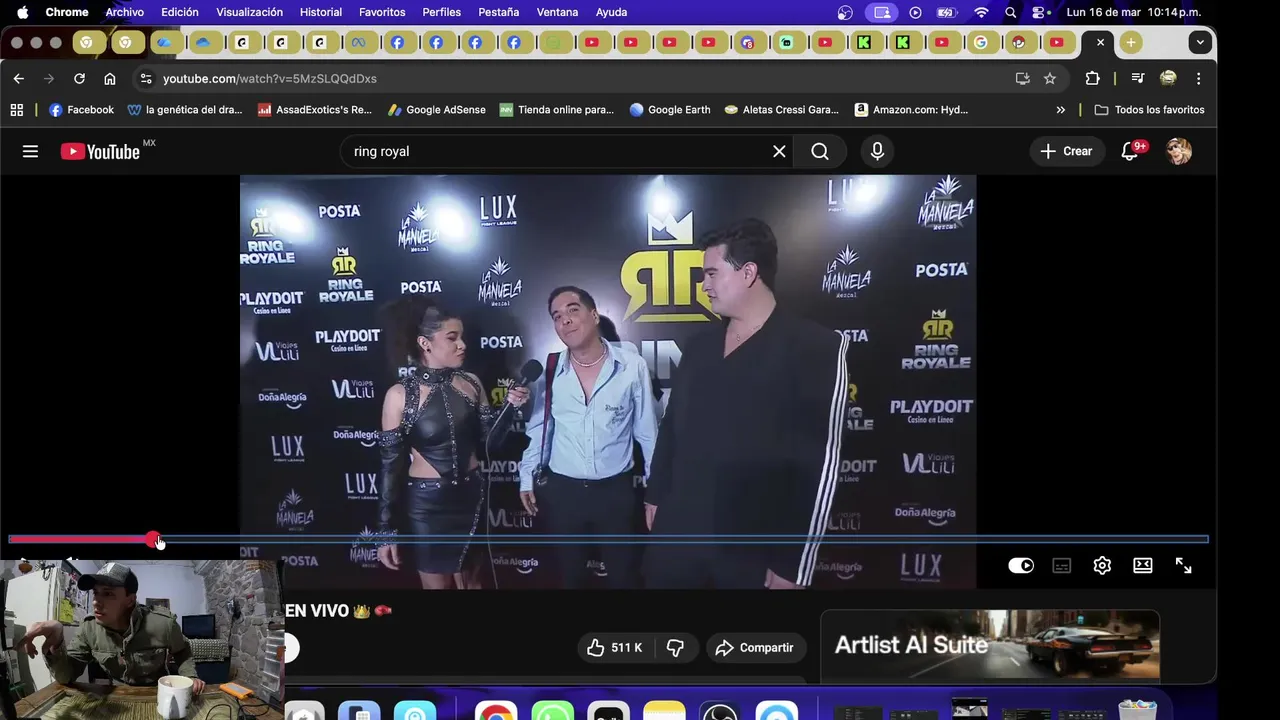Open macOS Control Center
Image resolution: width=1280 pixels, height=720 pixels.
1041,12
